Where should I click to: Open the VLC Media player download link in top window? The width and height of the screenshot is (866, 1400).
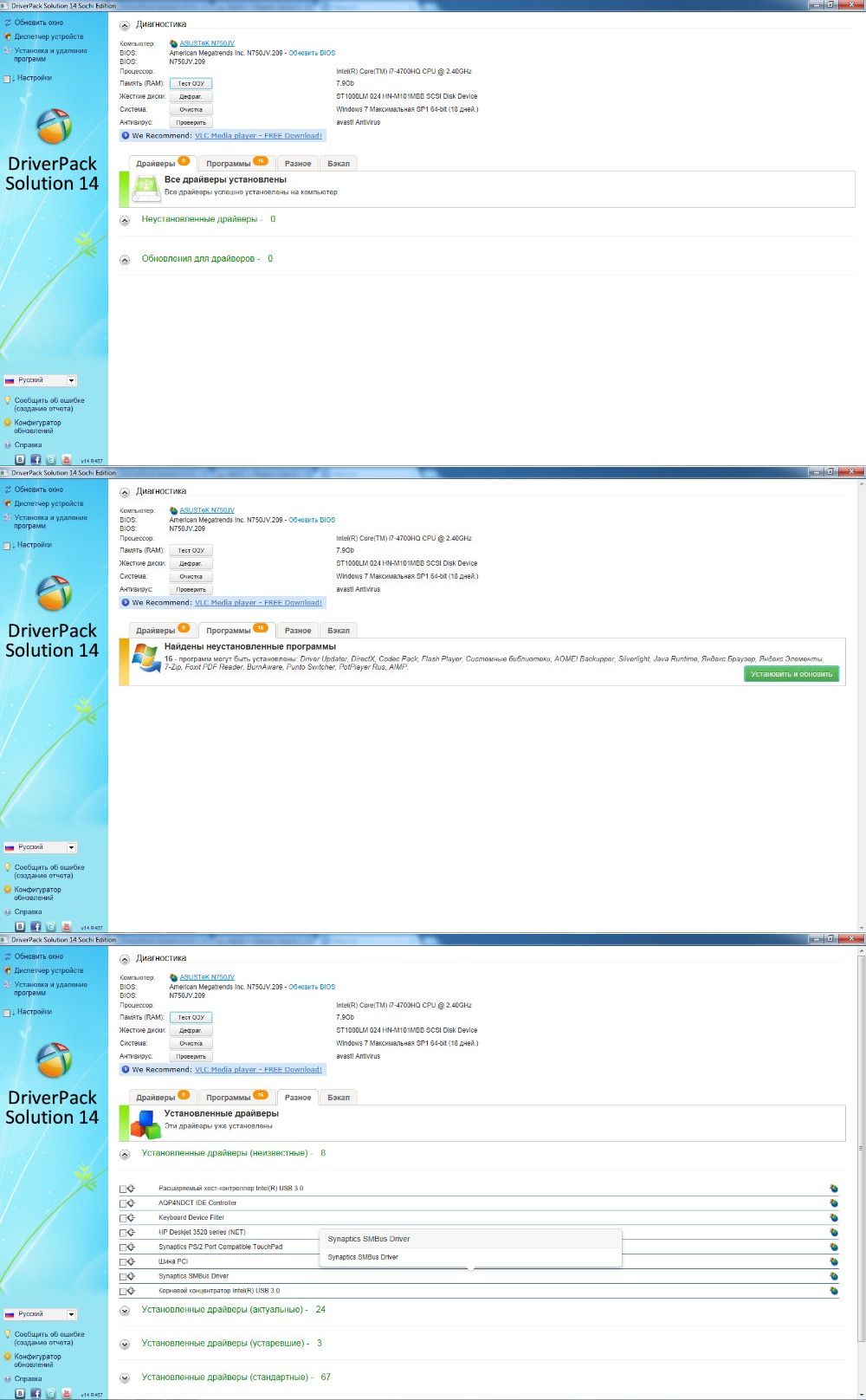[258, 136]
